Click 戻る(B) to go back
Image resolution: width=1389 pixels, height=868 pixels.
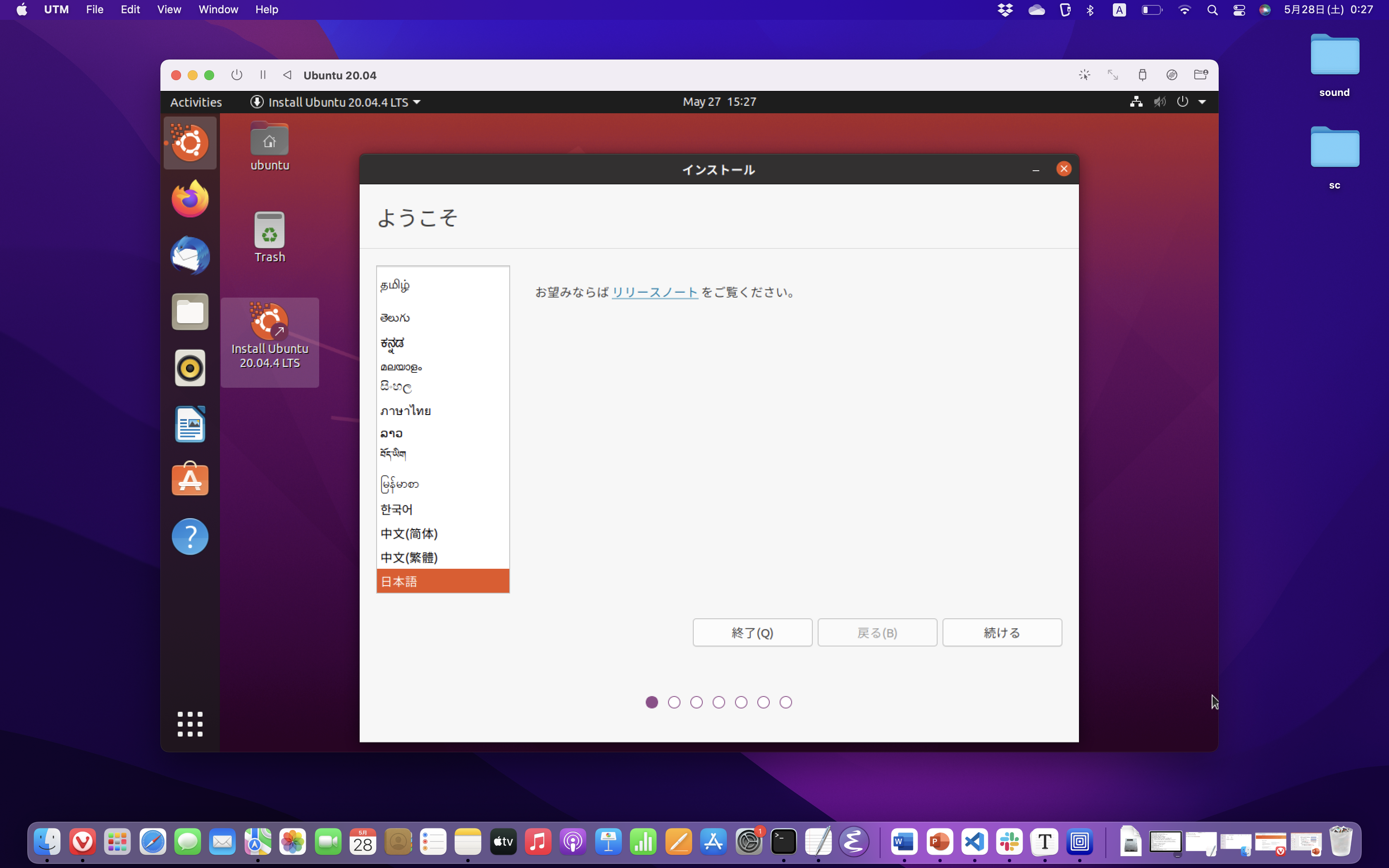coord(877,632)
